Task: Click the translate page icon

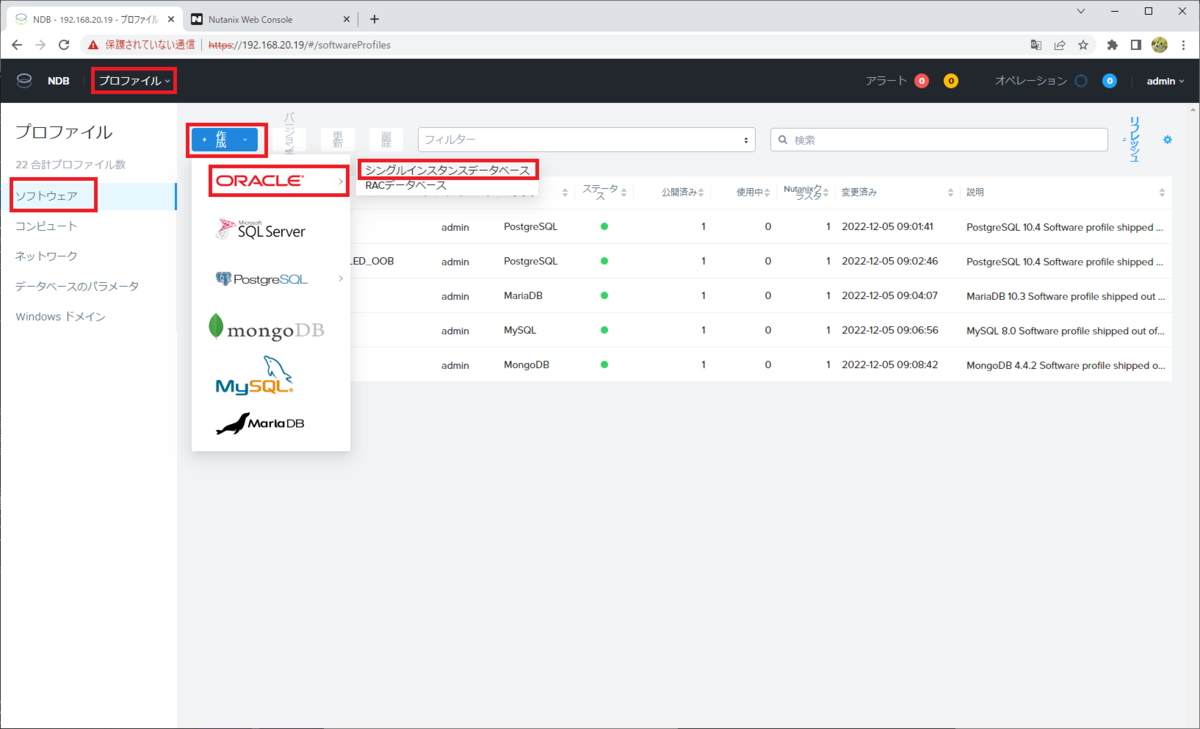Action: click(x=1037, y=45)
